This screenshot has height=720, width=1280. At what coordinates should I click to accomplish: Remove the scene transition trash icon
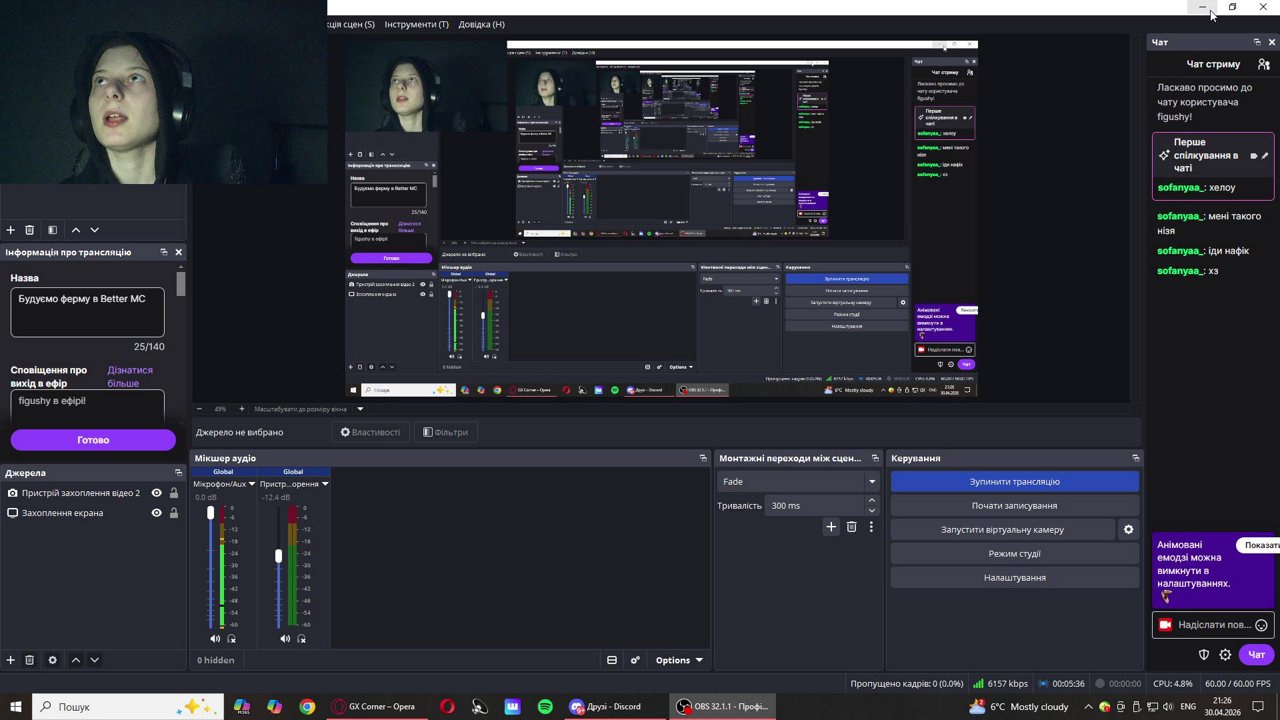(852, 527)
